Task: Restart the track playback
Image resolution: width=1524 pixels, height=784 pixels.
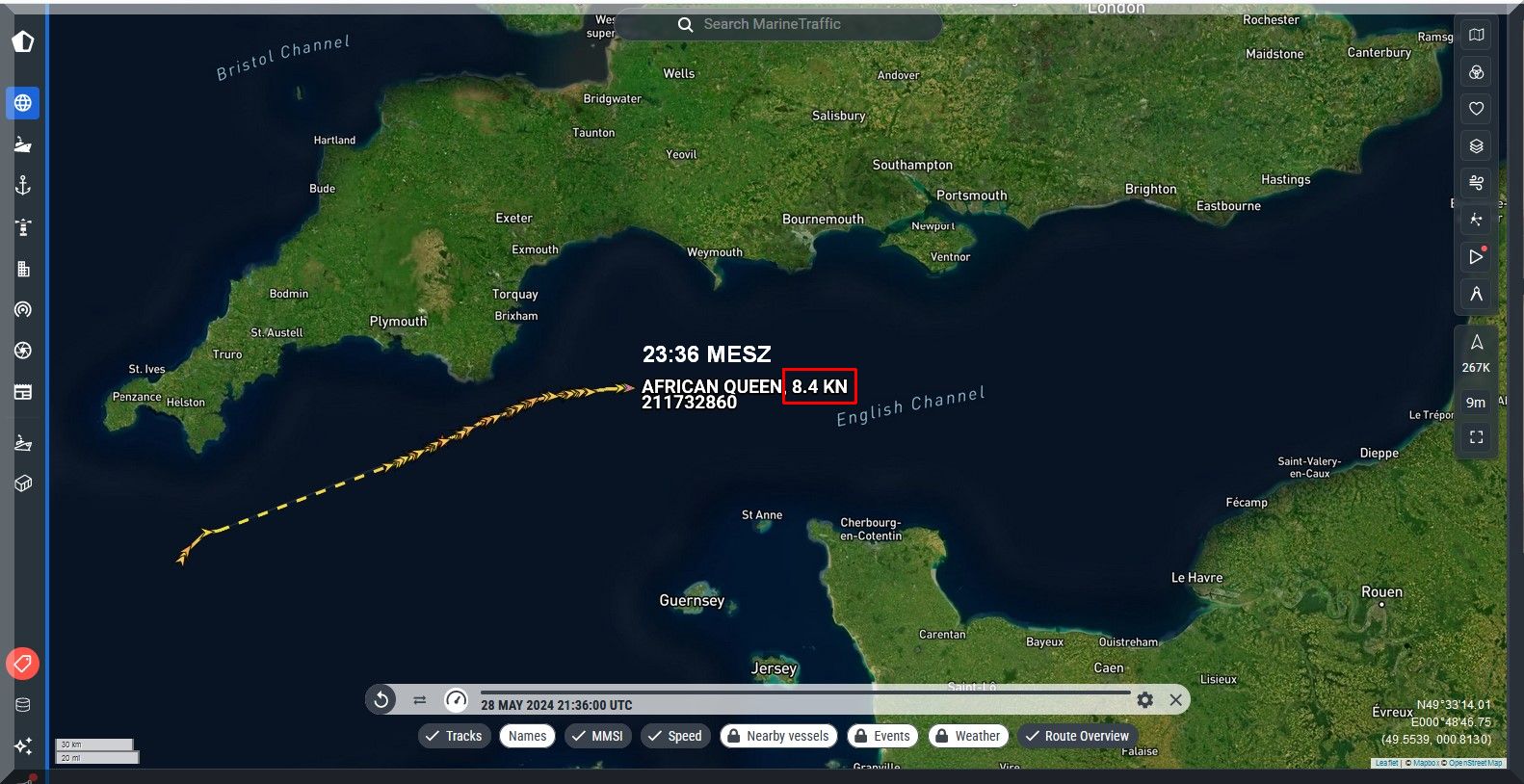Action: (381, 700)
